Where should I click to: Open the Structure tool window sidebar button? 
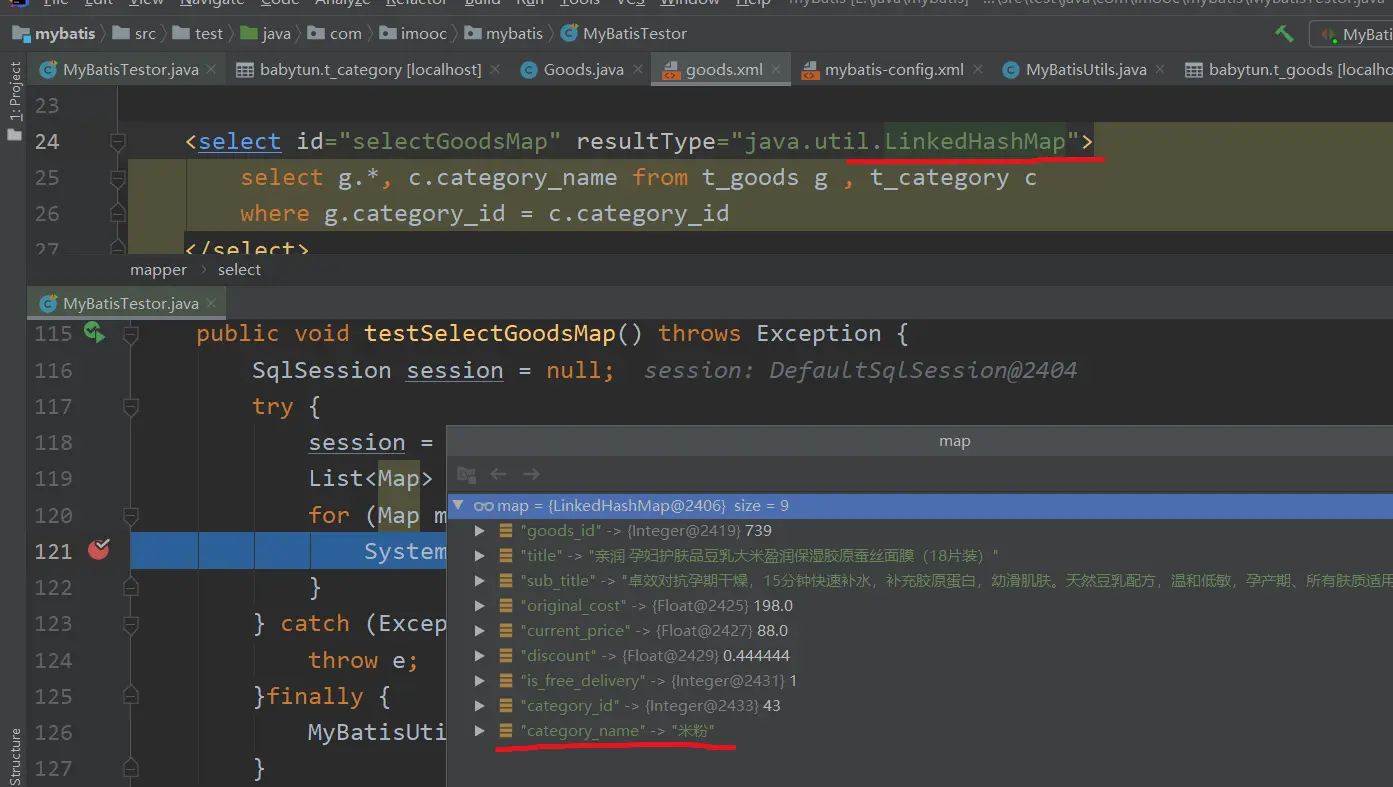click(x=14, y=757)
